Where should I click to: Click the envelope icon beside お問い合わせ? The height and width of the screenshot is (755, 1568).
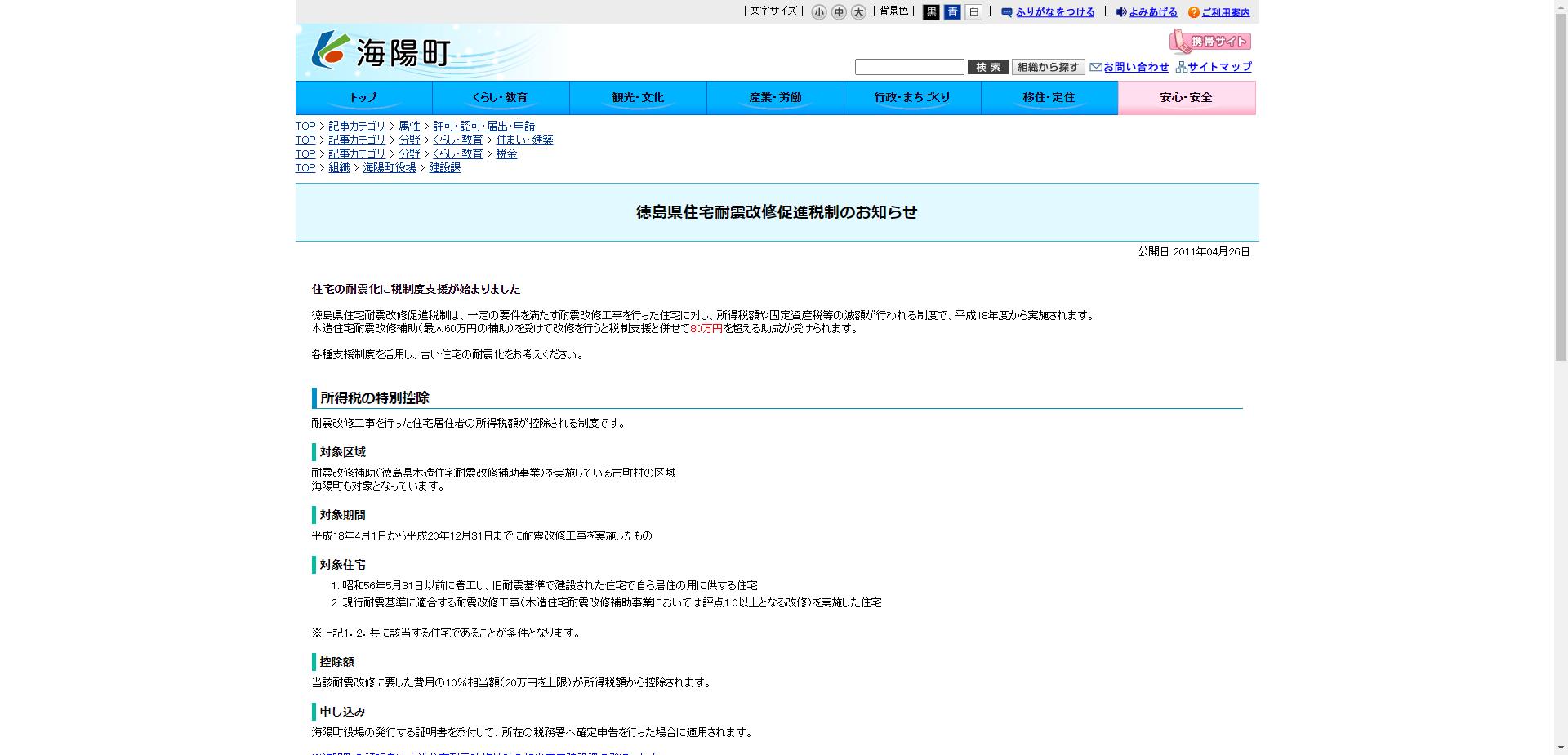(x=1095, y=67)
